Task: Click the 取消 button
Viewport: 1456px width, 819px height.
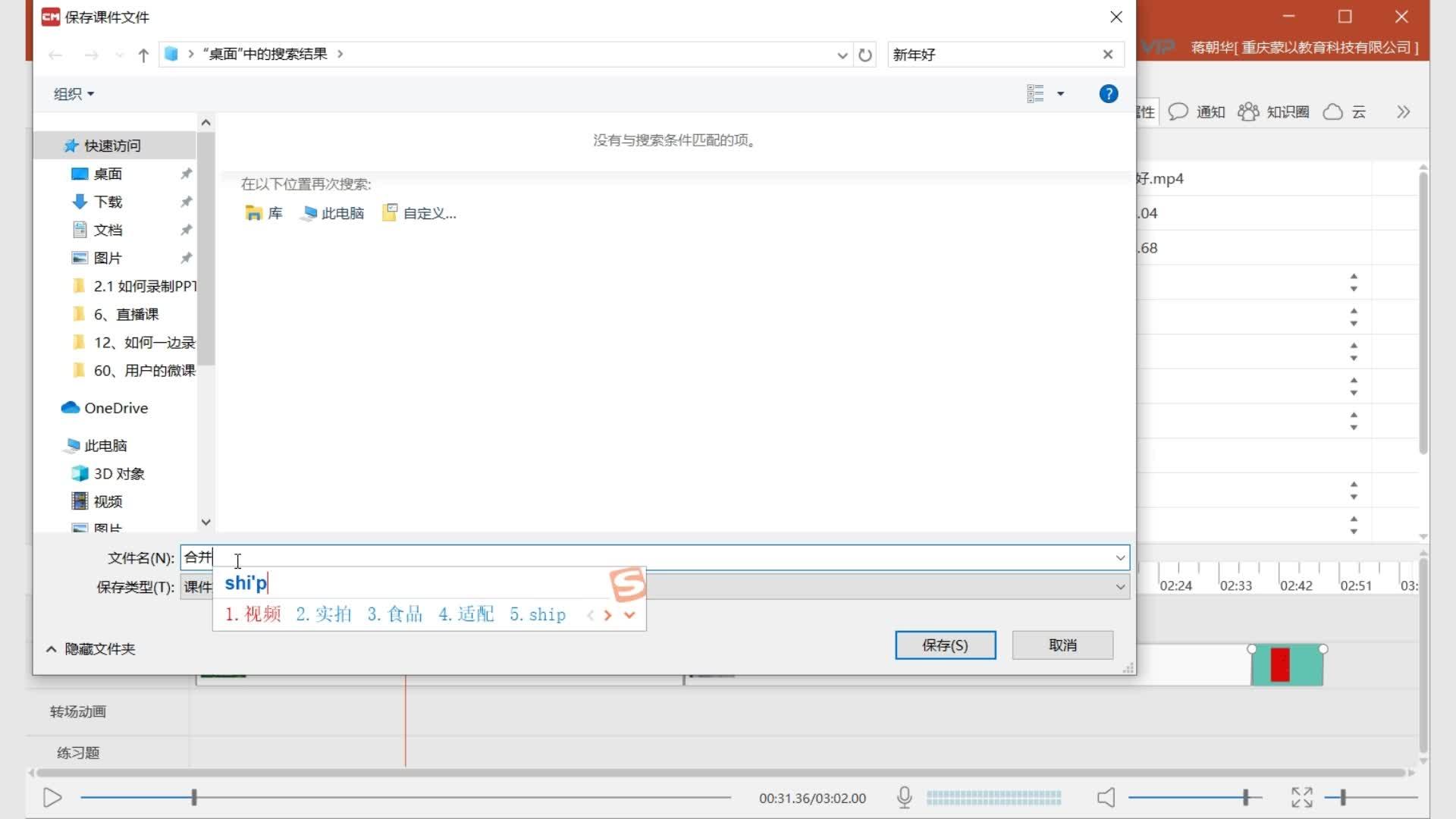Action: (x=1062, y=645)
